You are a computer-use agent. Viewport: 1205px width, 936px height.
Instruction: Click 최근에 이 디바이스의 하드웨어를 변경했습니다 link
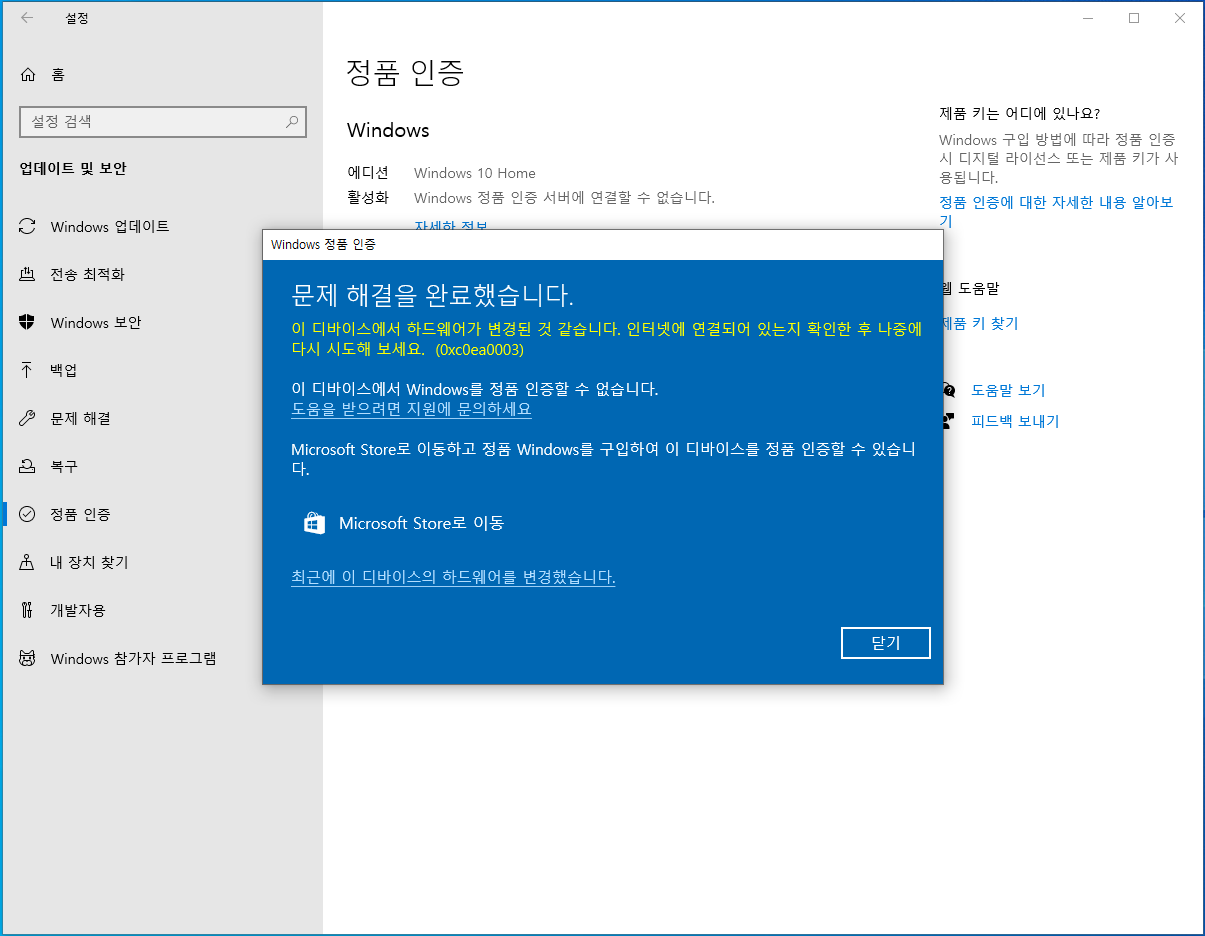point(453,577)
